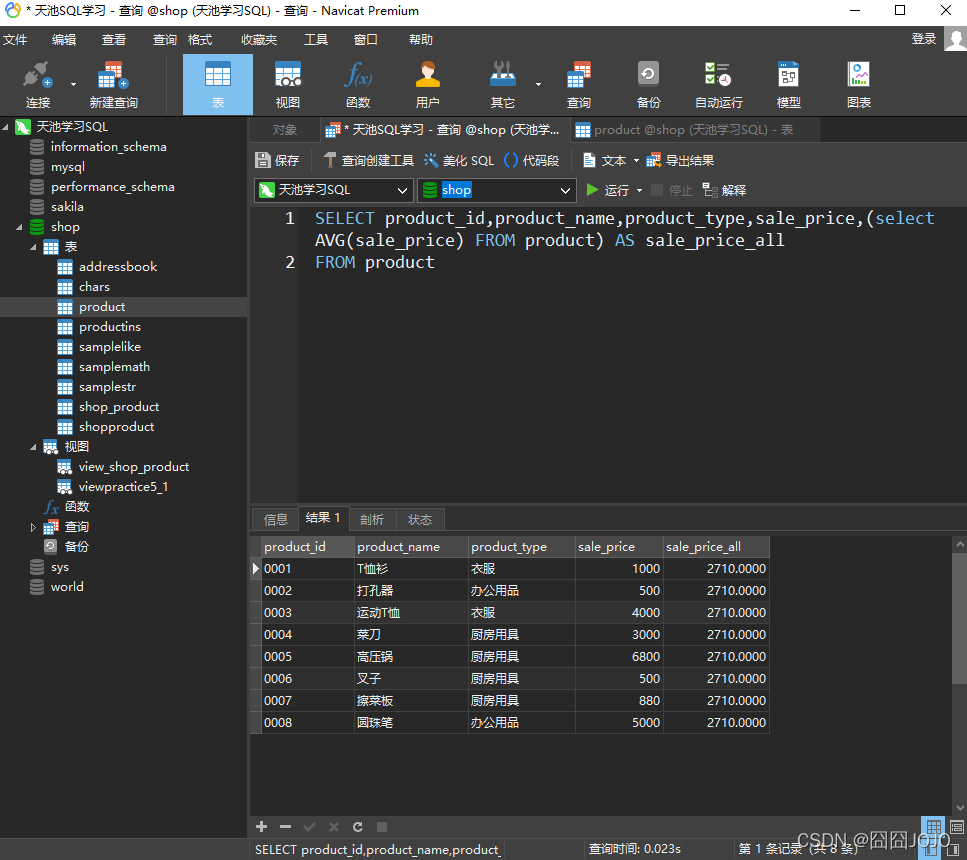967x860 pixels.
Task: Click the 新建查询 new query icon
Action: tap(113, 85)
